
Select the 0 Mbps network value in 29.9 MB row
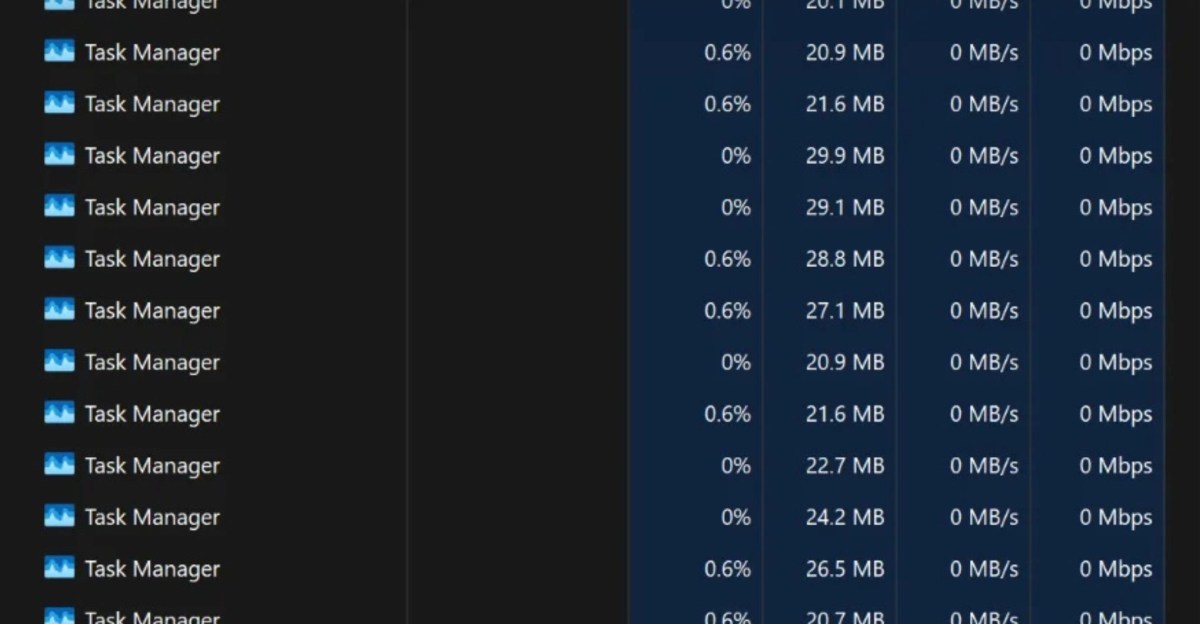(1115, 156)
